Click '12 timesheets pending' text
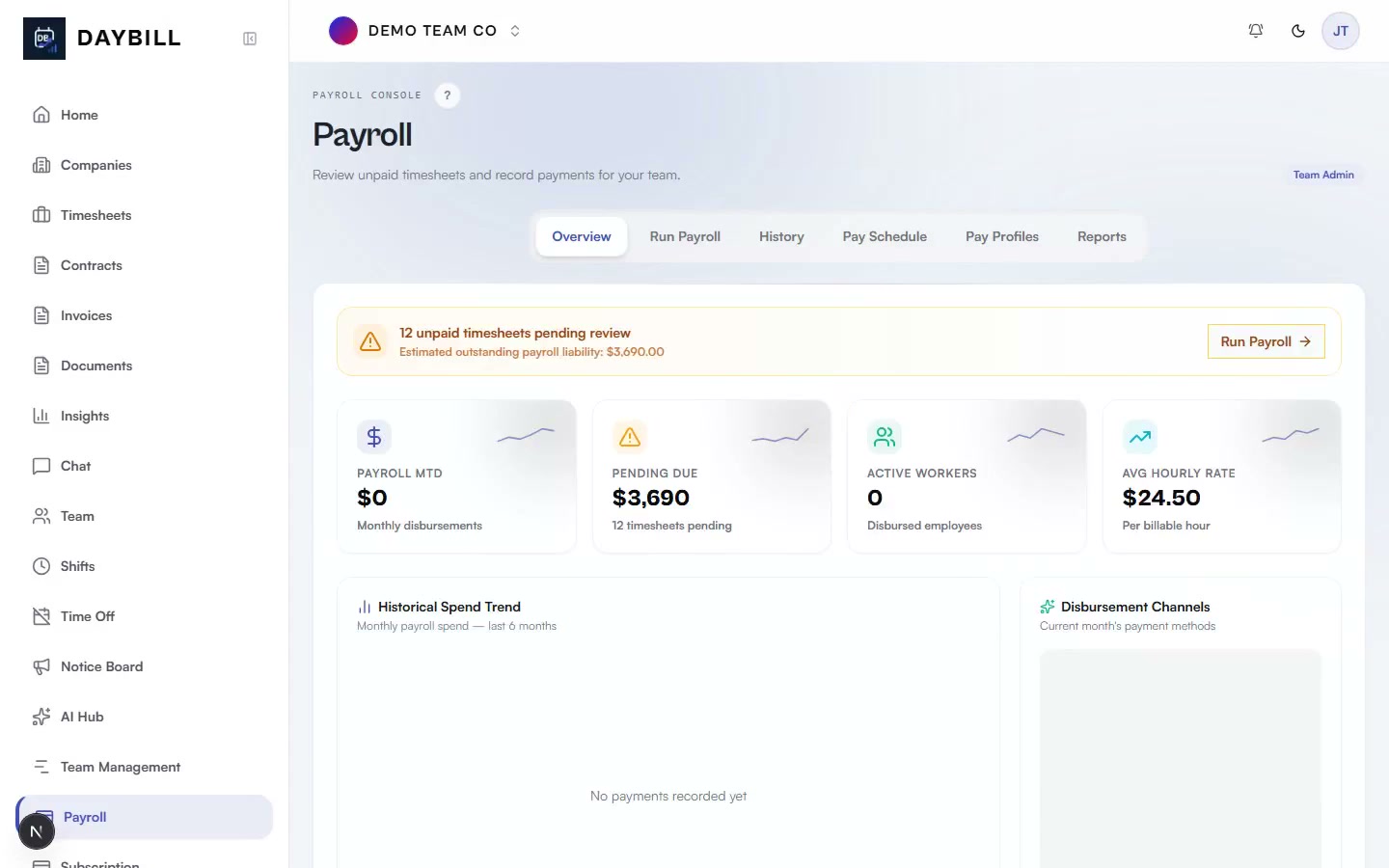The height and width of the screenshot is (868, 1389). pyautogui.click(x=671, y=526)
